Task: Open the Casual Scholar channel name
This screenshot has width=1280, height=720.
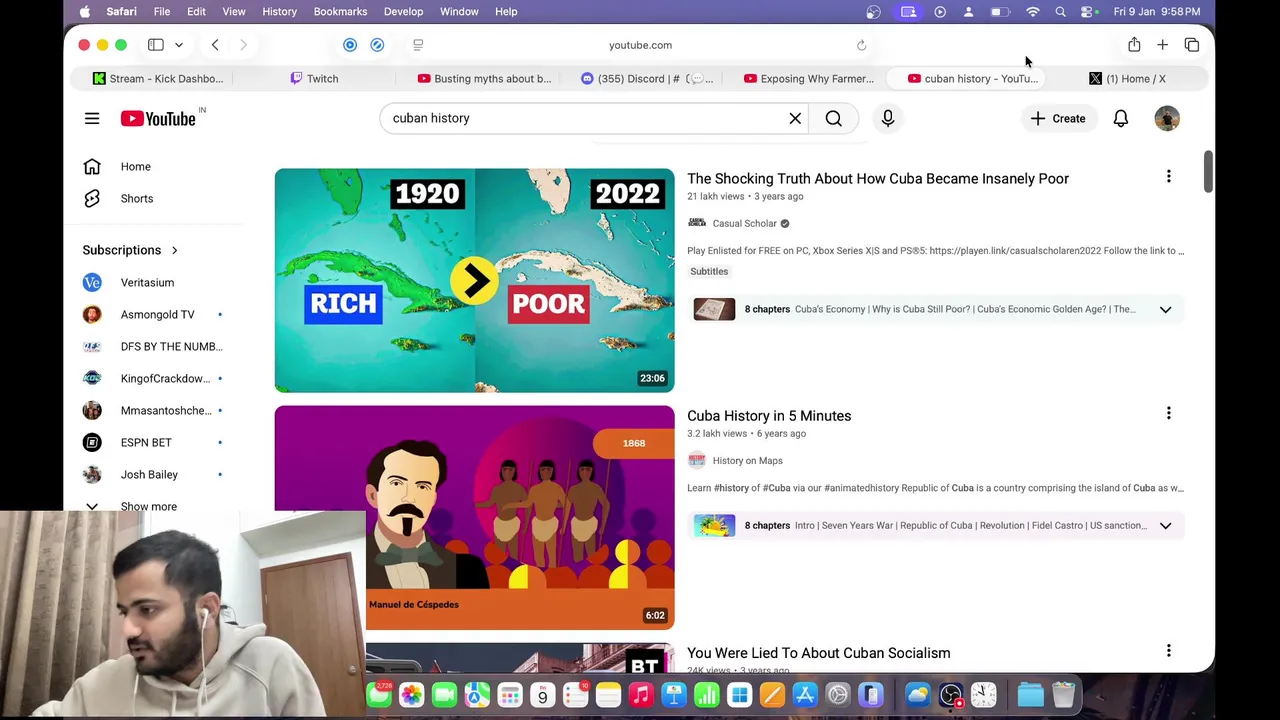Action: click(x=744, y=224)
